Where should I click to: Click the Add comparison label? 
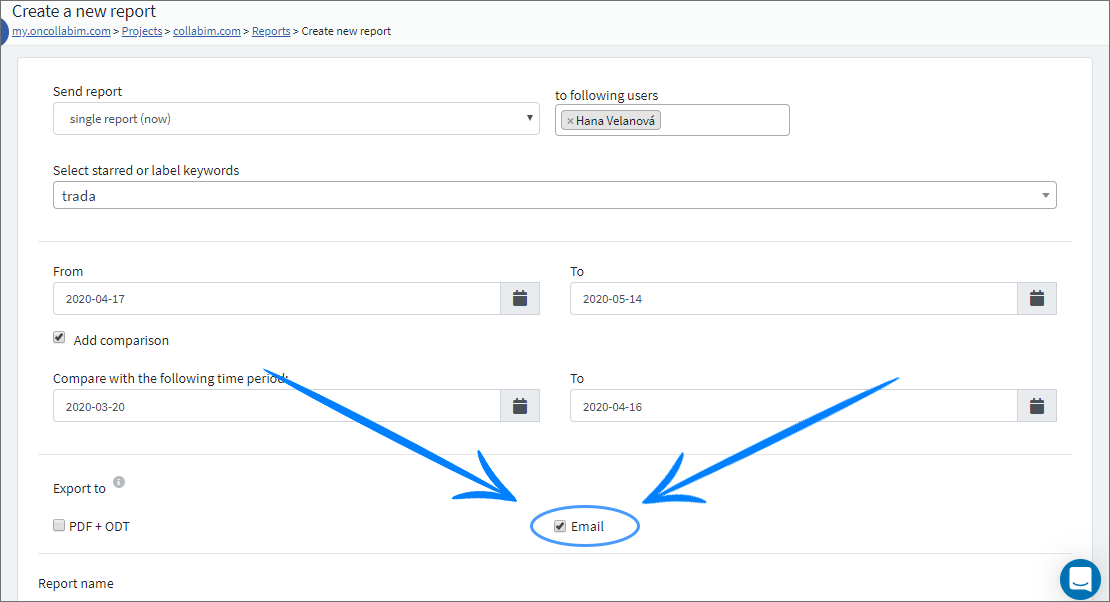click(121, 341)
